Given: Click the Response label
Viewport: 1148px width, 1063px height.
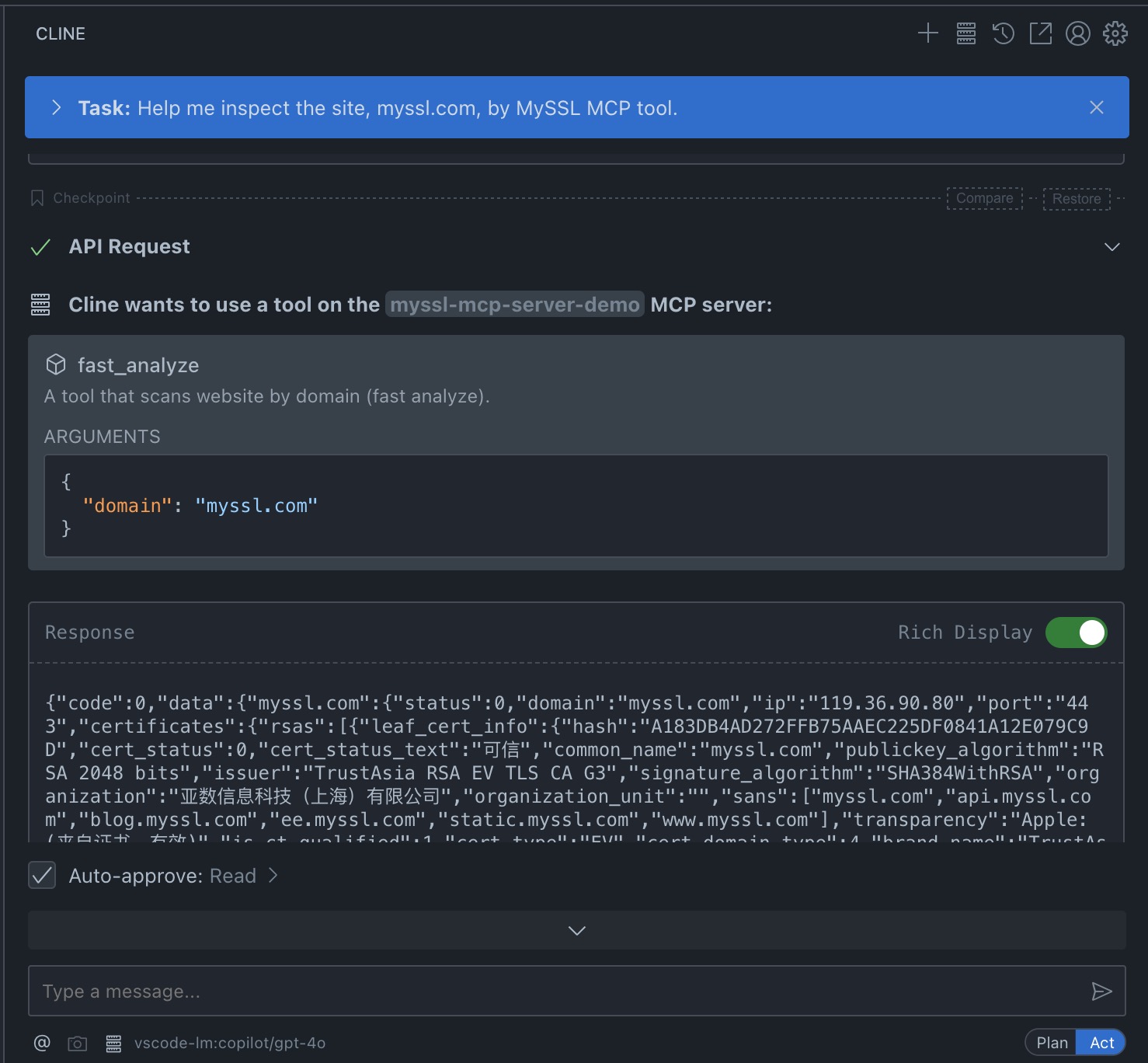Looking at the screenshot, I should point(90,633).
